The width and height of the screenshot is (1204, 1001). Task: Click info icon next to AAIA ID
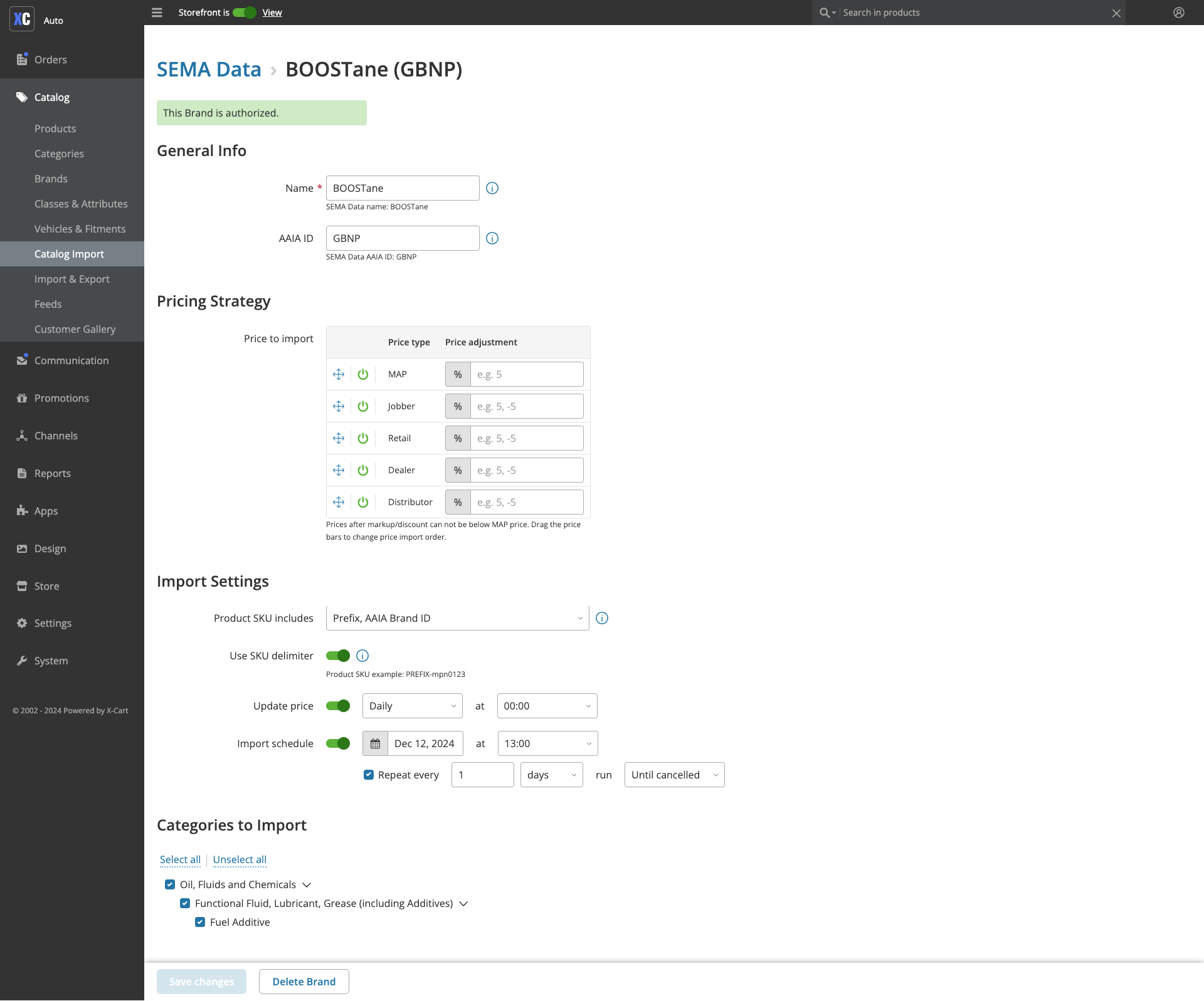tap(492, 238)
